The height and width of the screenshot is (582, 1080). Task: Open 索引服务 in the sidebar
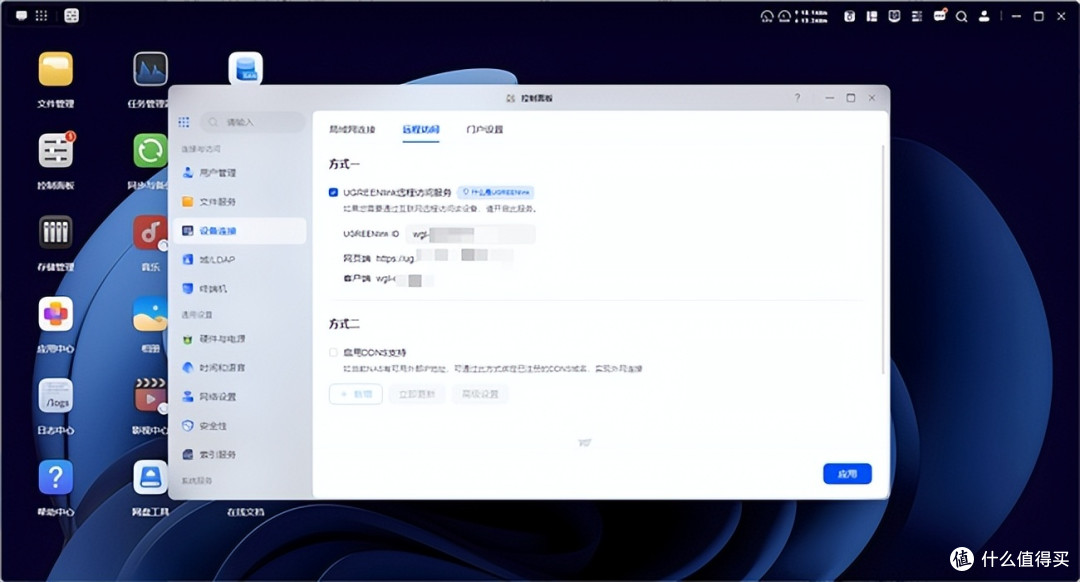pos(240,455)
